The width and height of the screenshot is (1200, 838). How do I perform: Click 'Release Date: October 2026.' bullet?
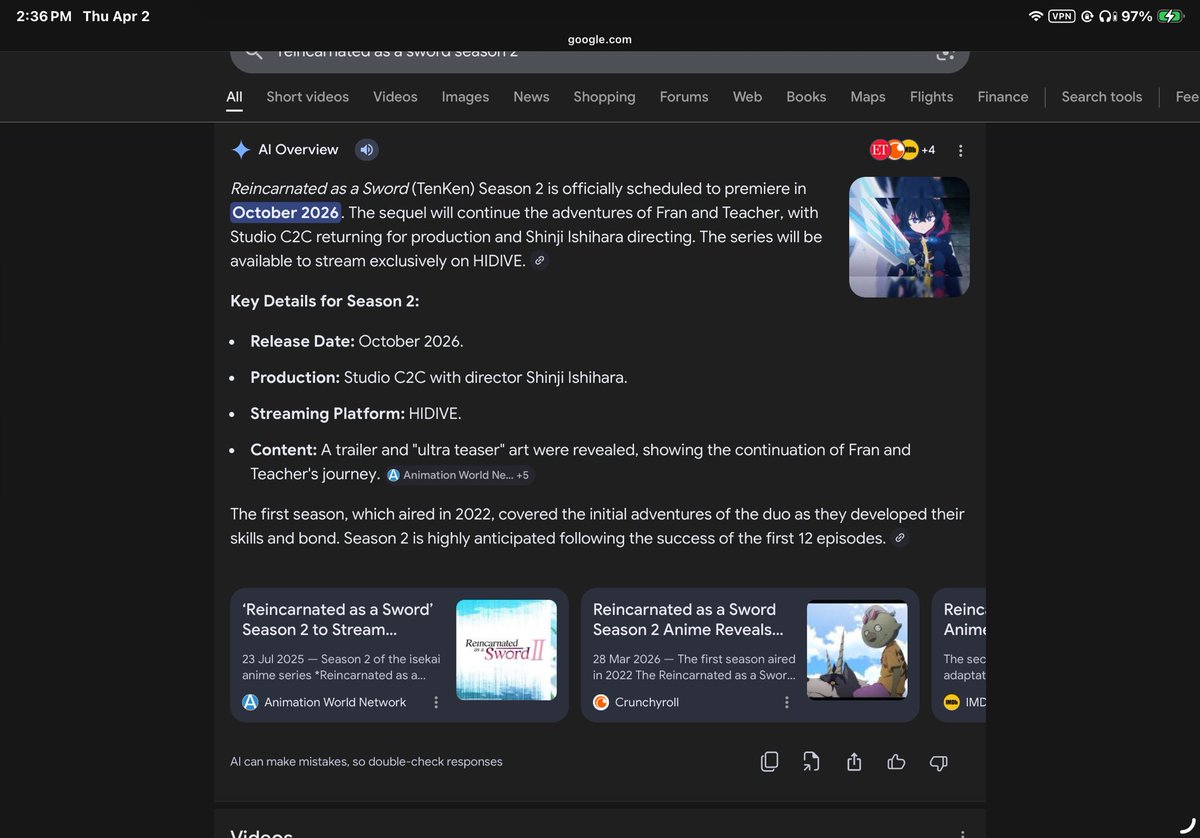click(x=357, y=341)
